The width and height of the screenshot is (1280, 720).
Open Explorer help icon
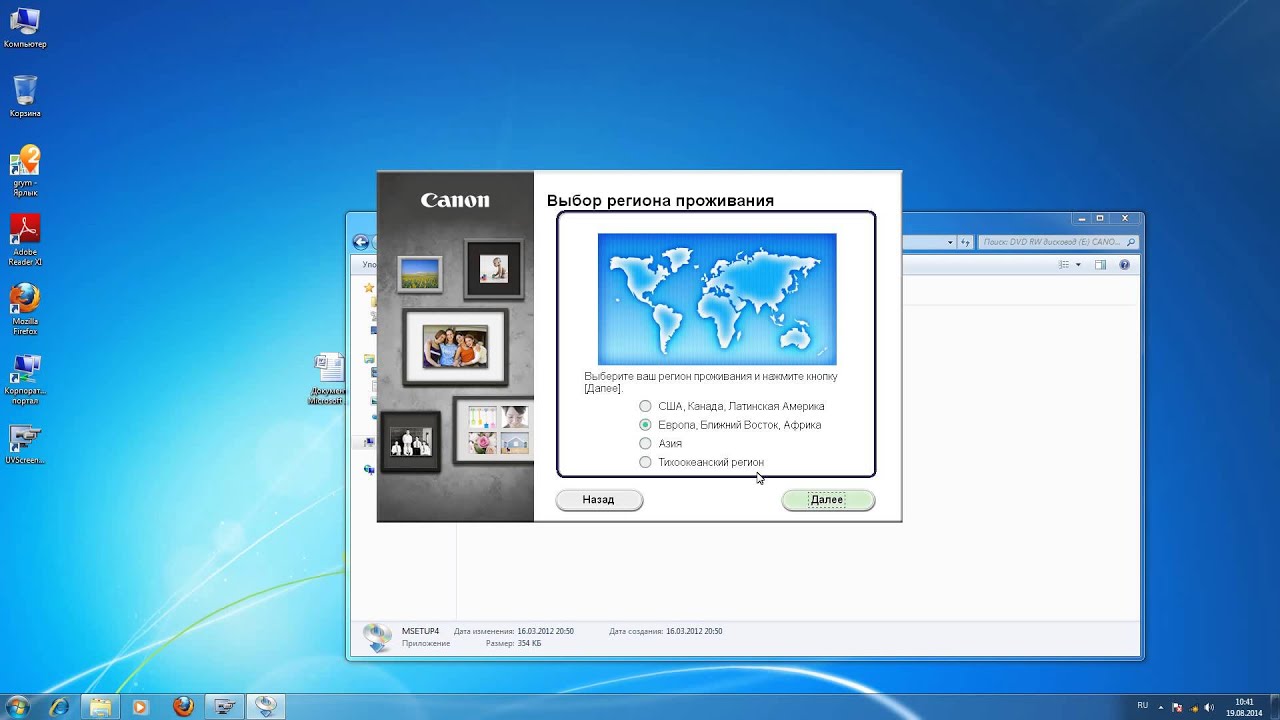click(1124, 265)
